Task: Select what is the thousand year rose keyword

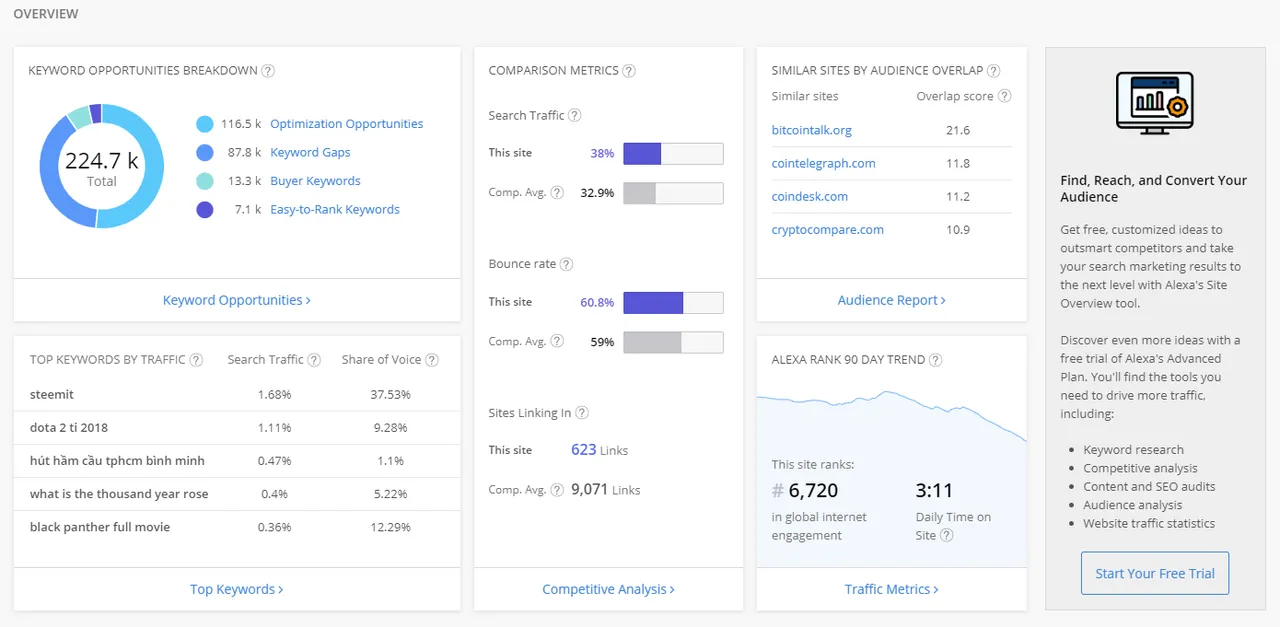Action: point(119,494)
